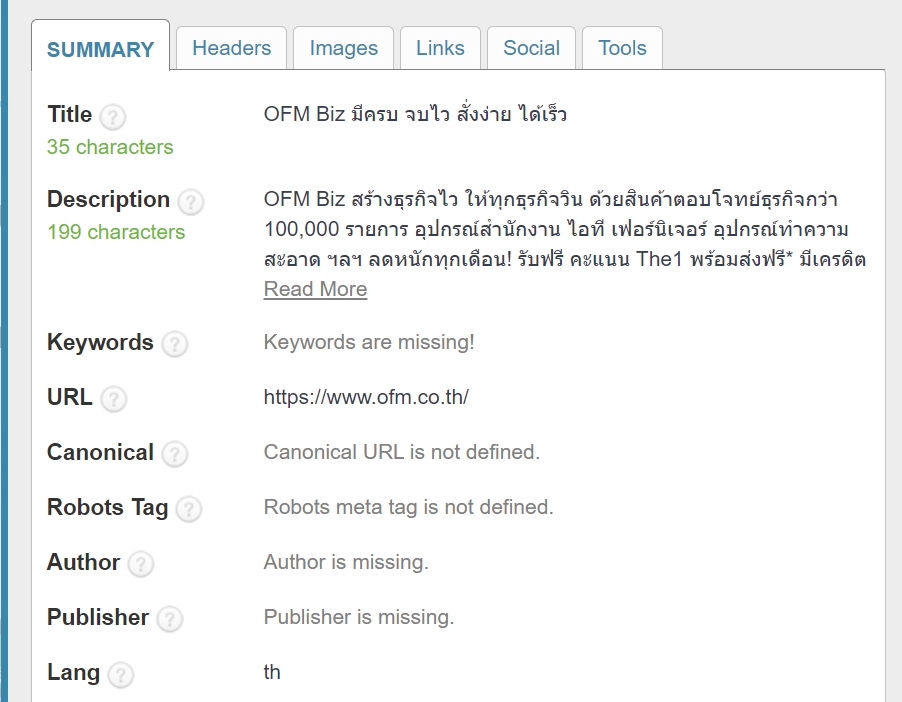This screenshot has height=702, width=902.
Task: Open the Canonical help tooltip icon
Action: click(x=174, y=455)
